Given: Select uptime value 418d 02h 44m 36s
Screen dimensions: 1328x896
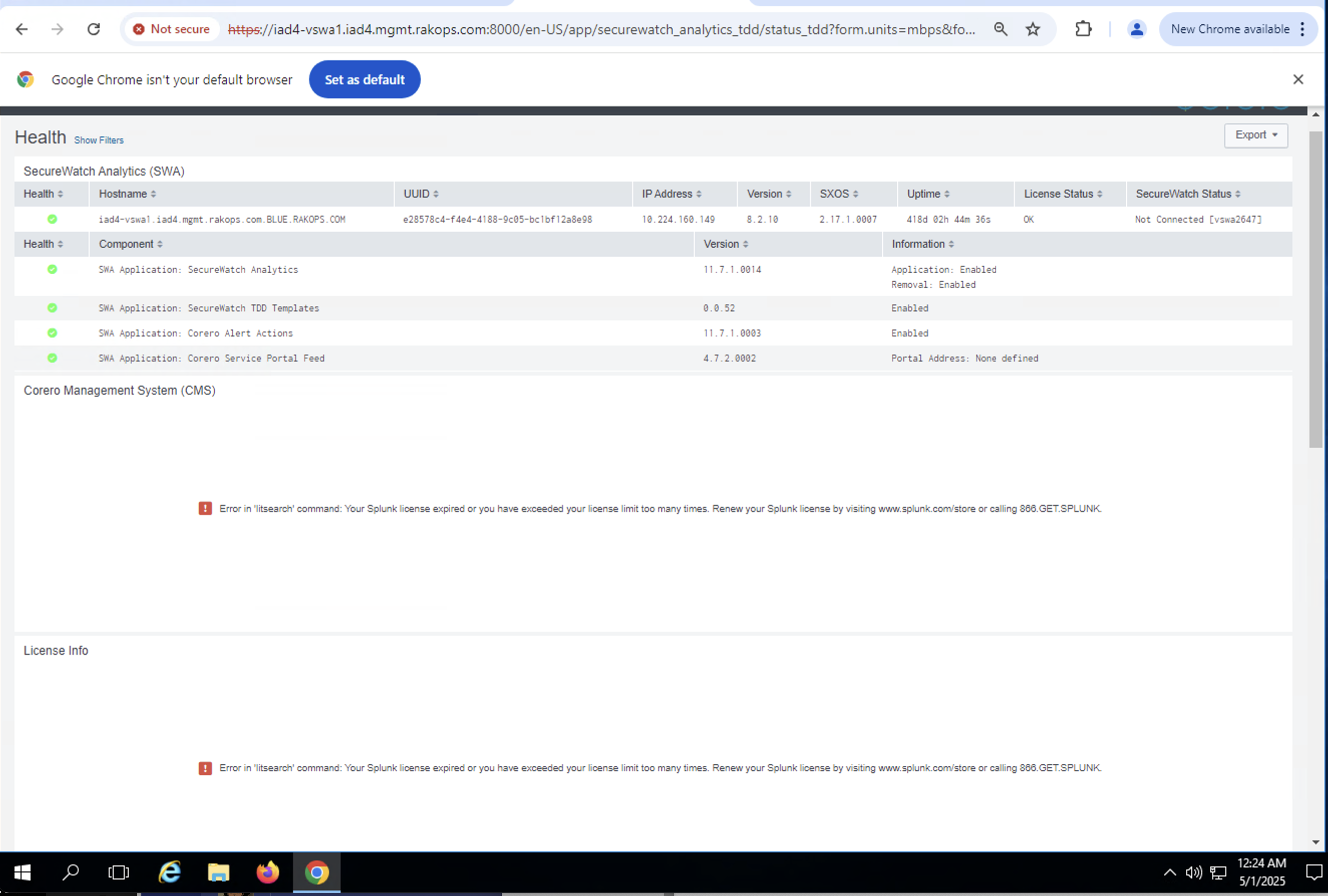Looking at the screenshot, I should click(949, 220).
